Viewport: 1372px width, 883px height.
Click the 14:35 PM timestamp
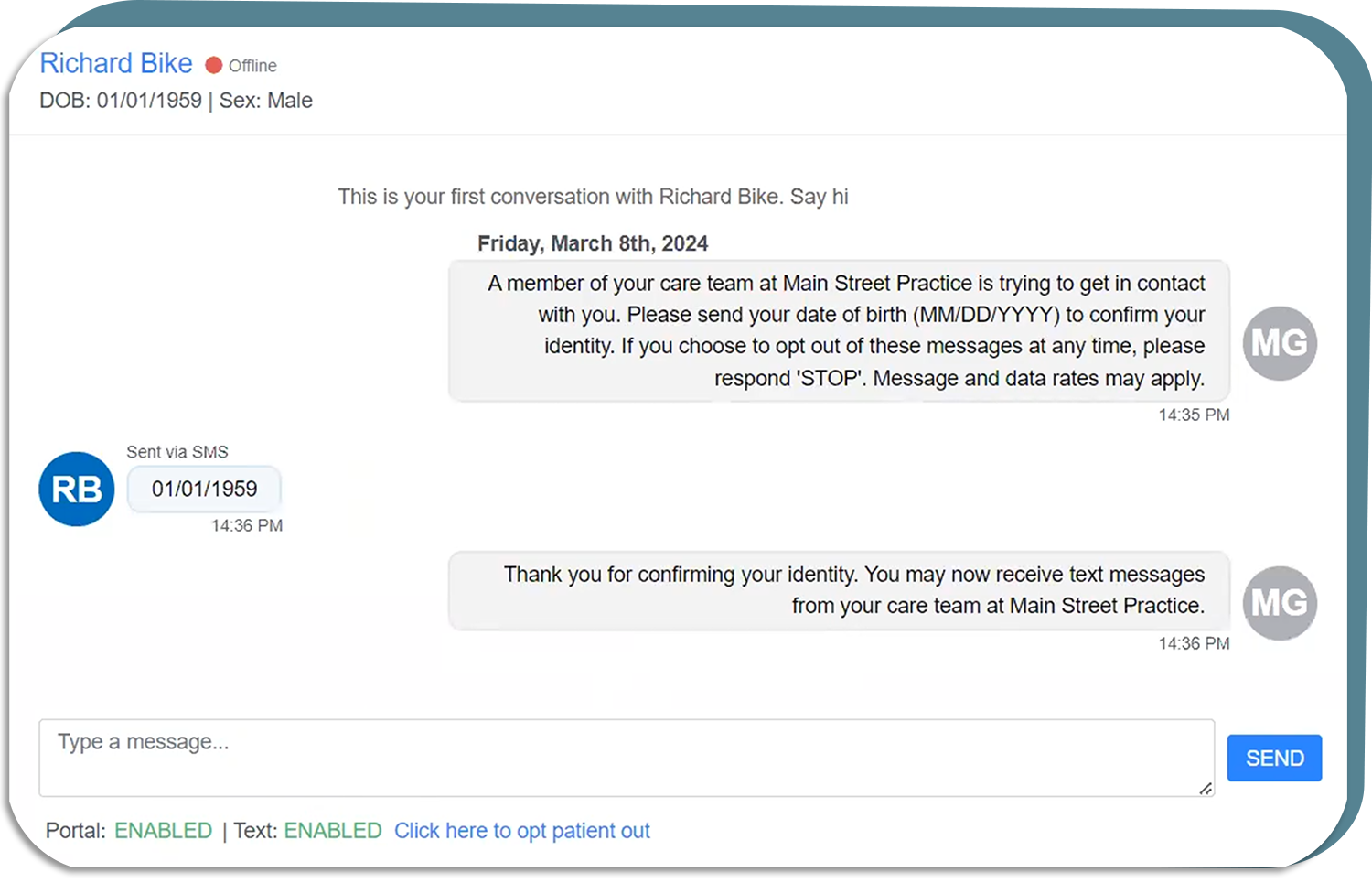(x=1194, y=415)
